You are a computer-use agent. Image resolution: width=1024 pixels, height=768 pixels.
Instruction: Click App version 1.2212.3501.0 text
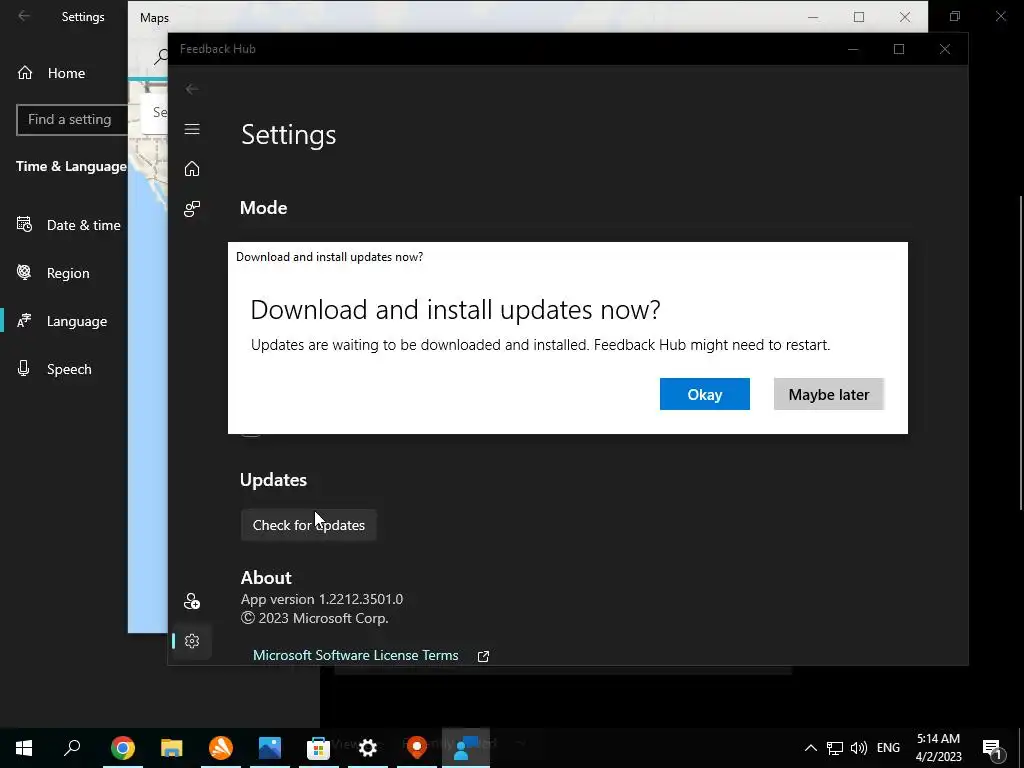(322, 599)
